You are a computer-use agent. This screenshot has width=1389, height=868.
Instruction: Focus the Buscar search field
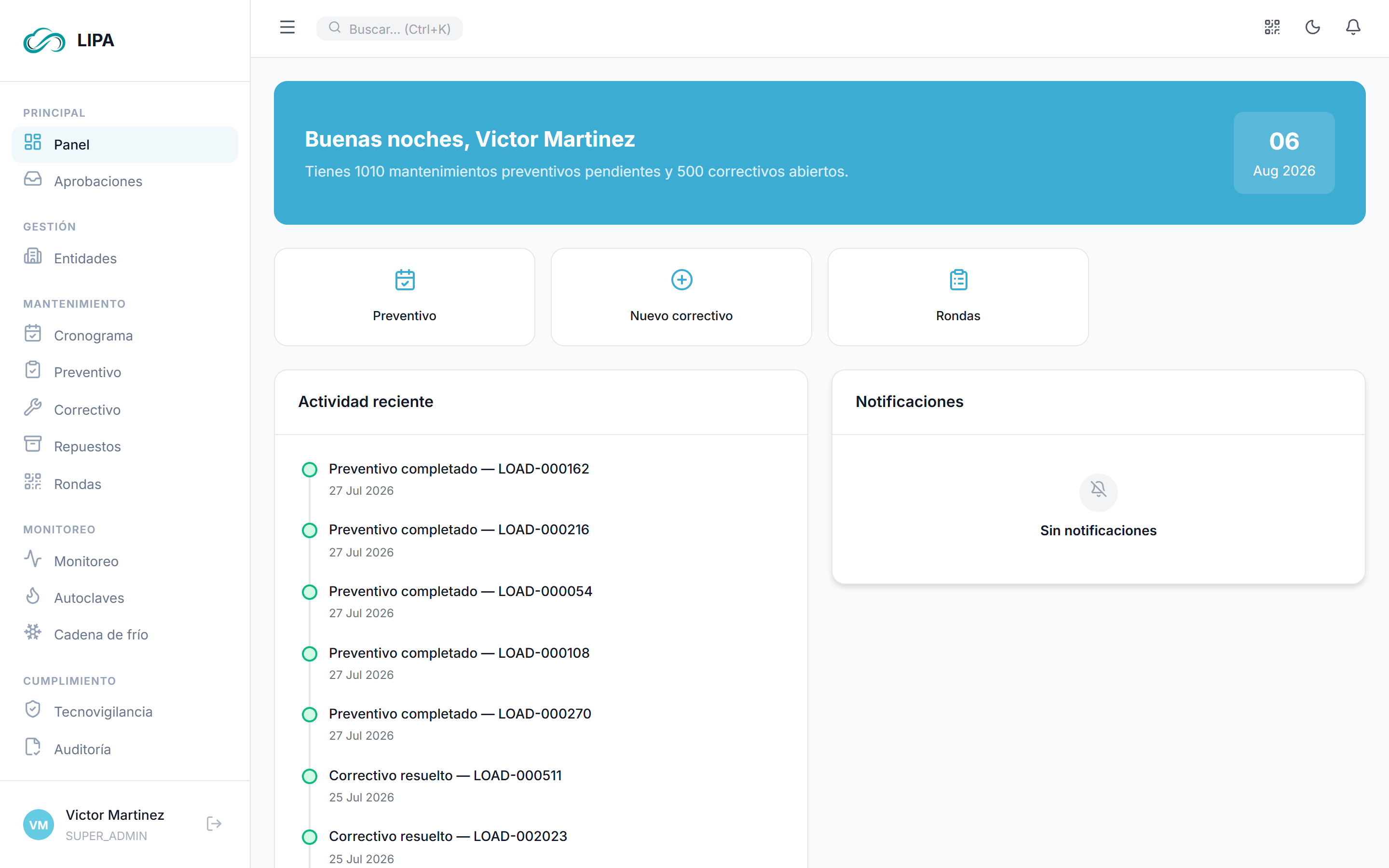pos(390,28)
